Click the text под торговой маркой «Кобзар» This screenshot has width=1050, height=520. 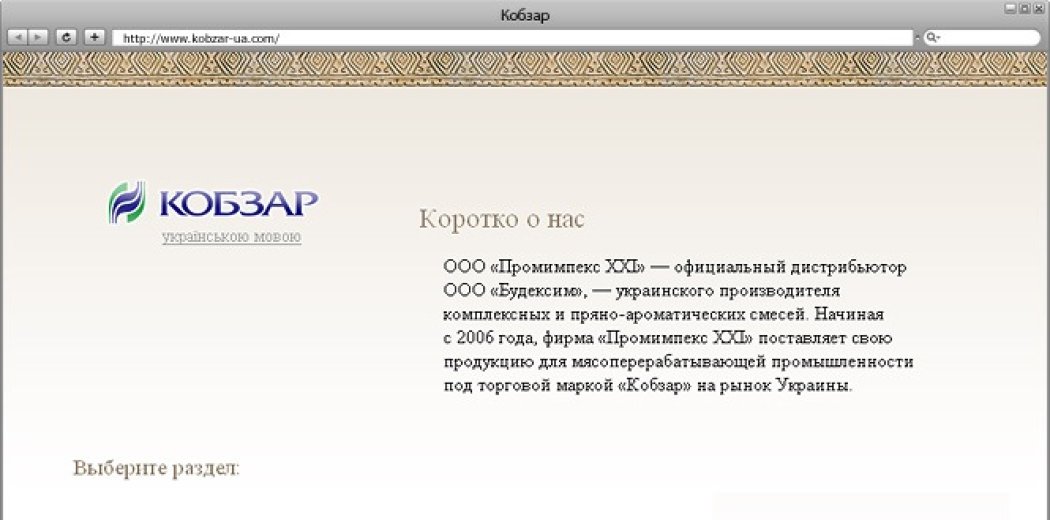click(567, 387)
